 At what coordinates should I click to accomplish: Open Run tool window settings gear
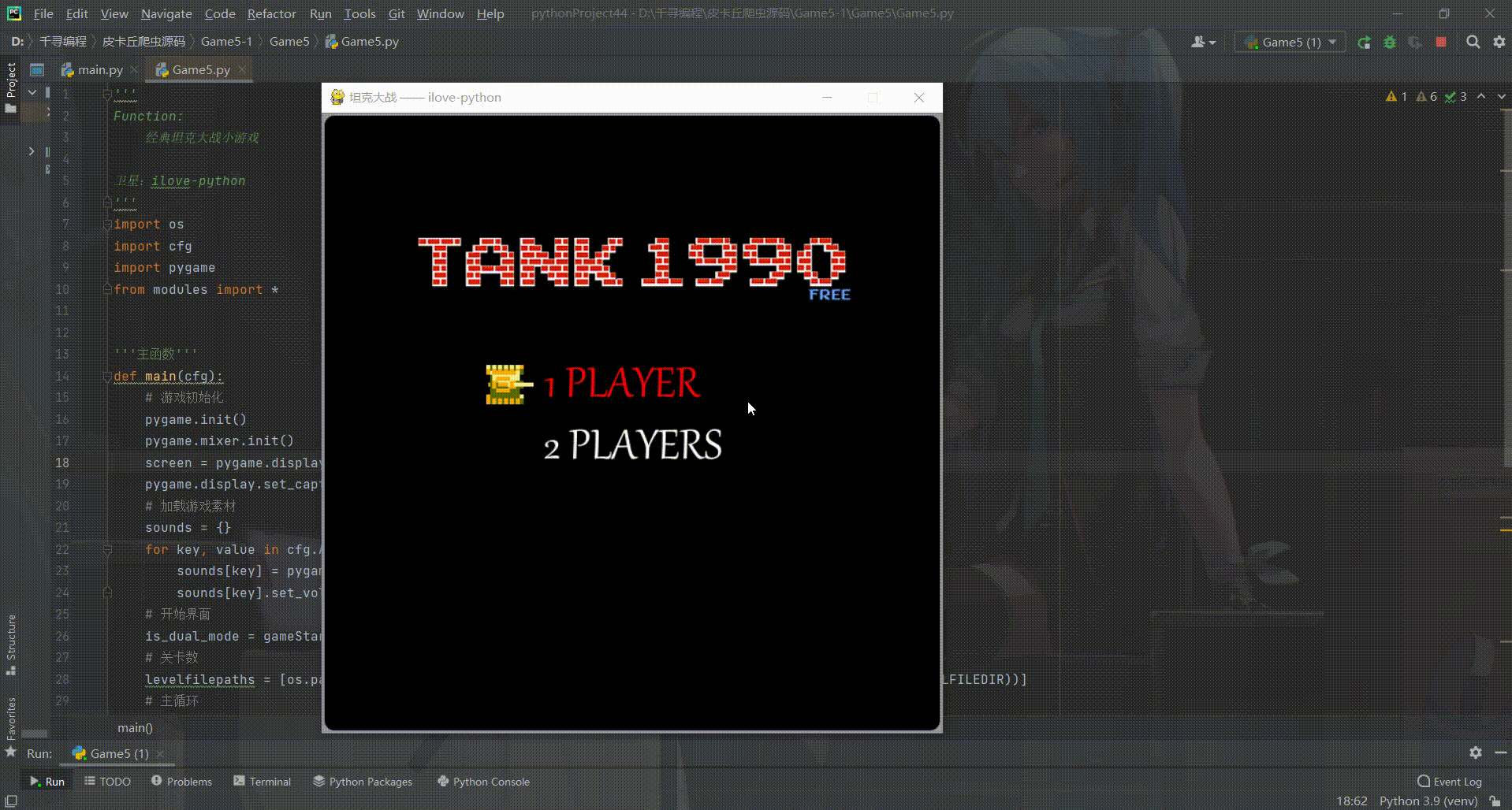[x=1476, y=753]
